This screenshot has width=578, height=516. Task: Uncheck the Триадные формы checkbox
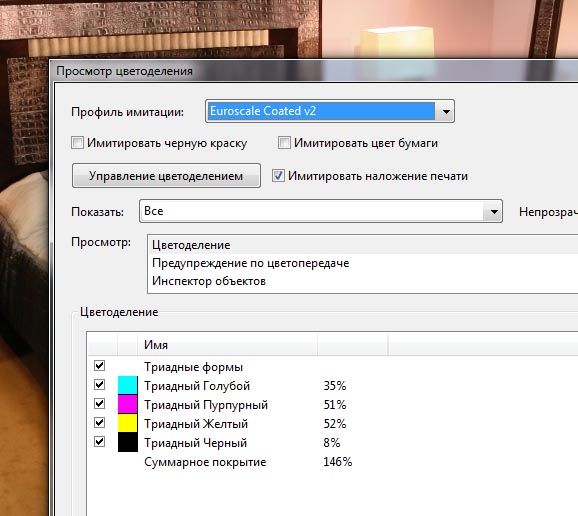point(100,366)
